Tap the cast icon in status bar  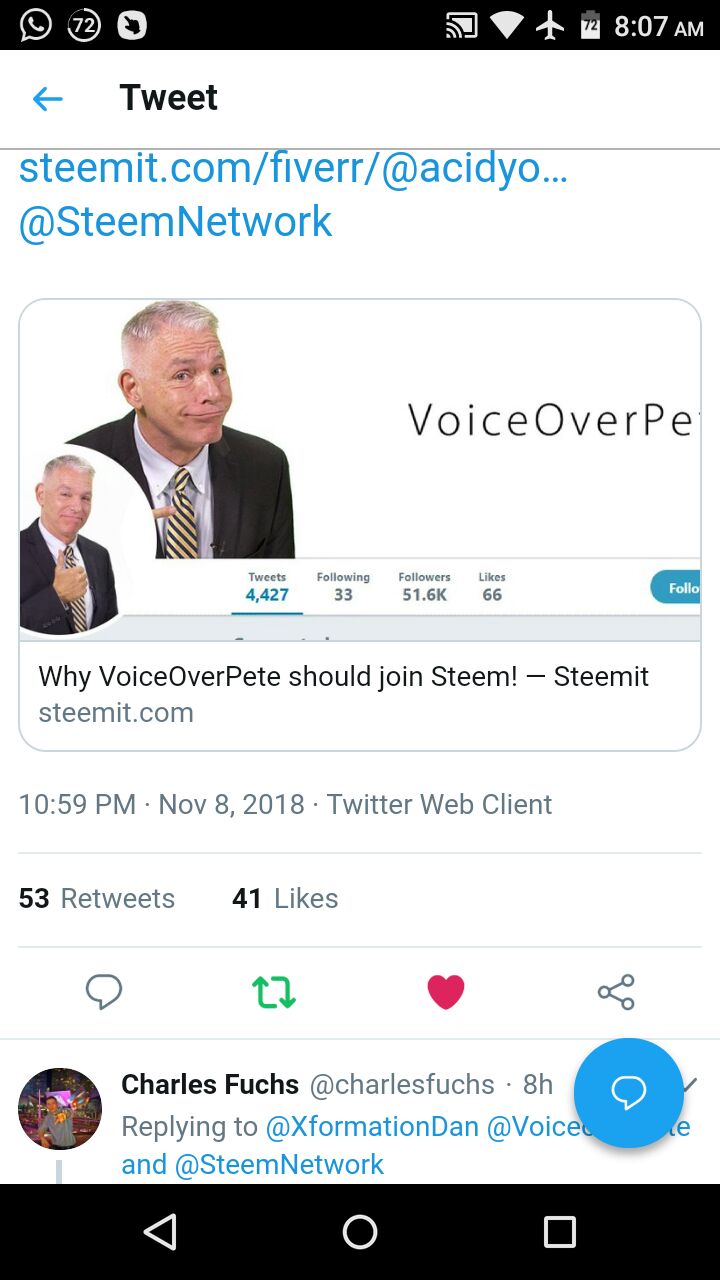point(461,26)
